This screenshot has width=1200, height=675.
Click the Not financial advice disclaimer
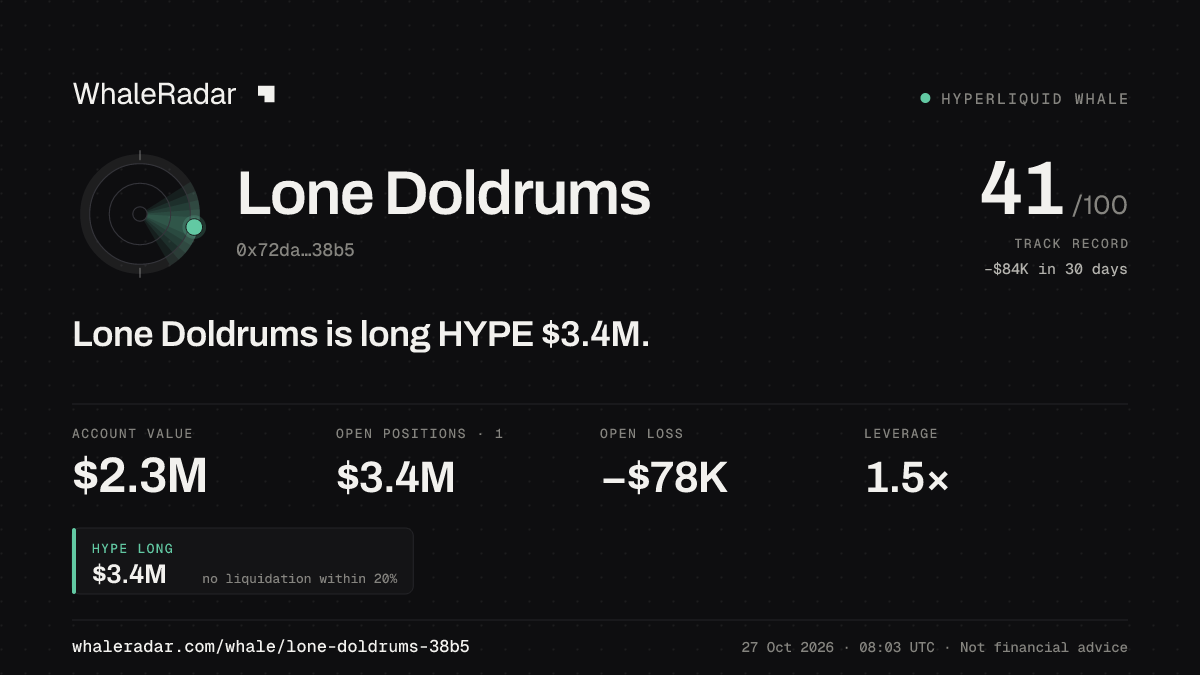click(x=1044, y=648)
